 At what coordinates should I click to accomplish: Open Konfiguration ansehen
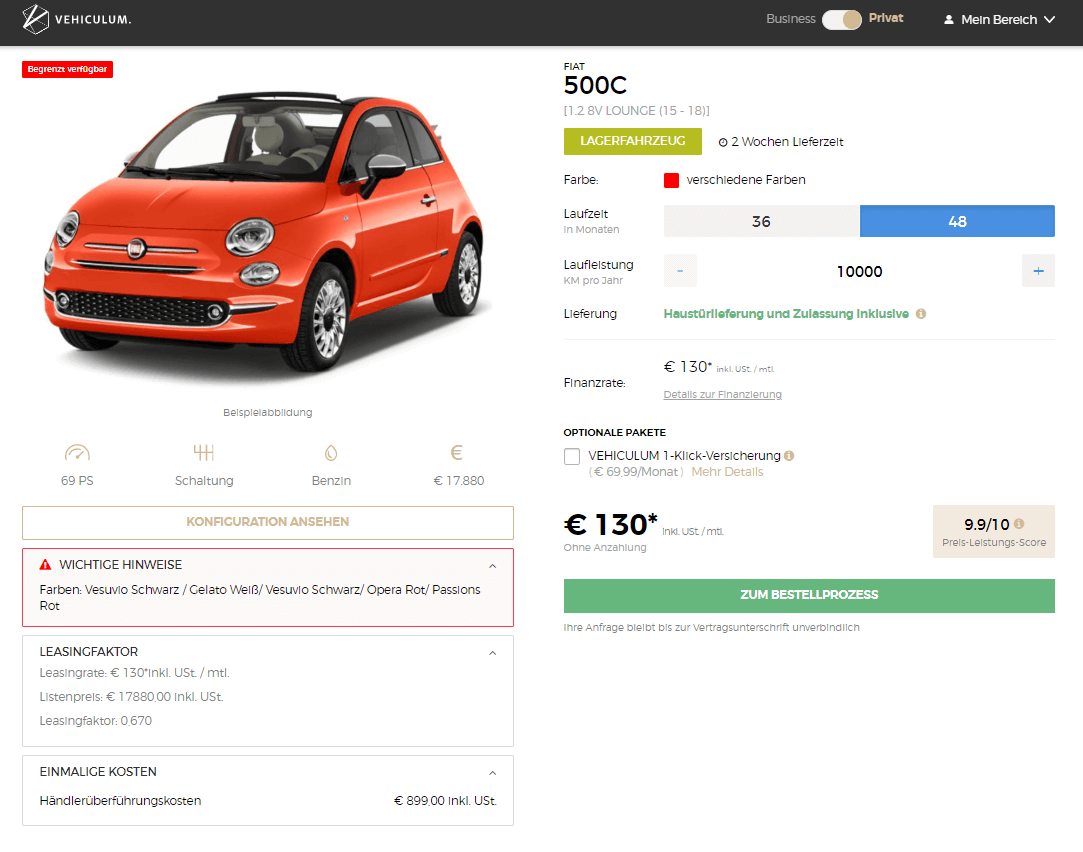[x=268, y=523]
